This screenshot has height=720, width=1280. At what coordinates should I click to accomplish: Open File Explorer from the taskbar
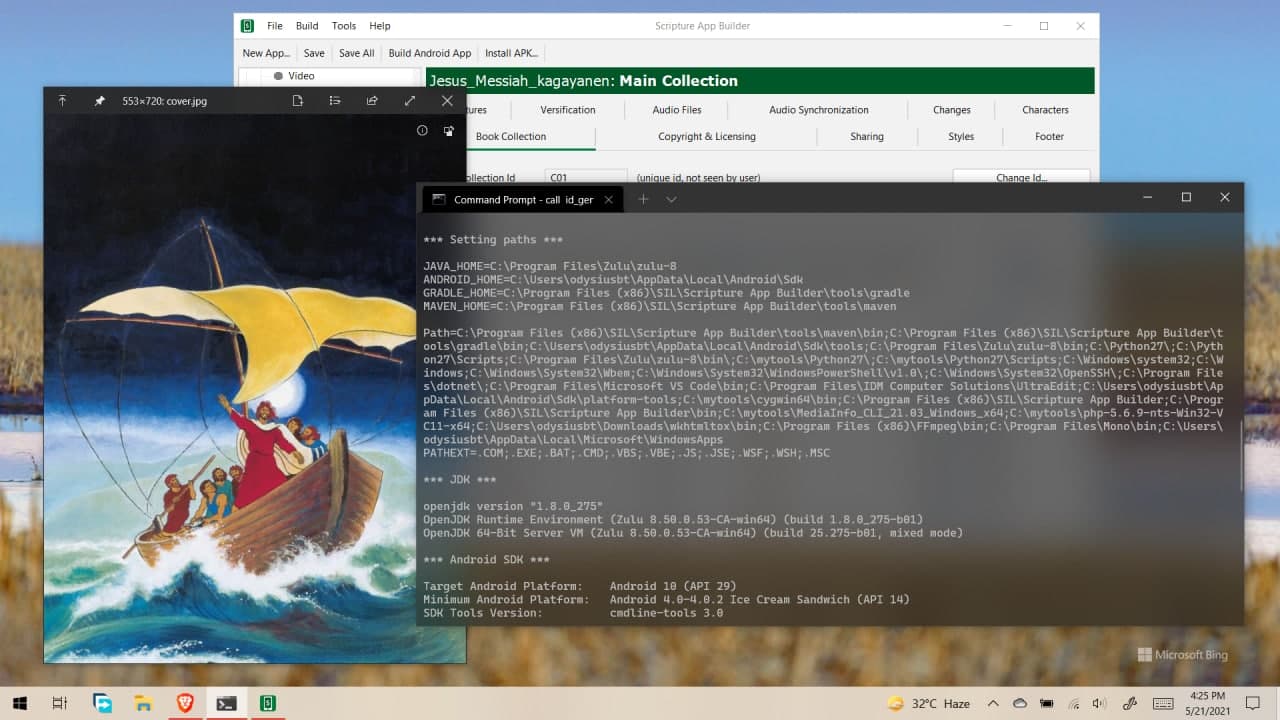(x=143, y=703)
